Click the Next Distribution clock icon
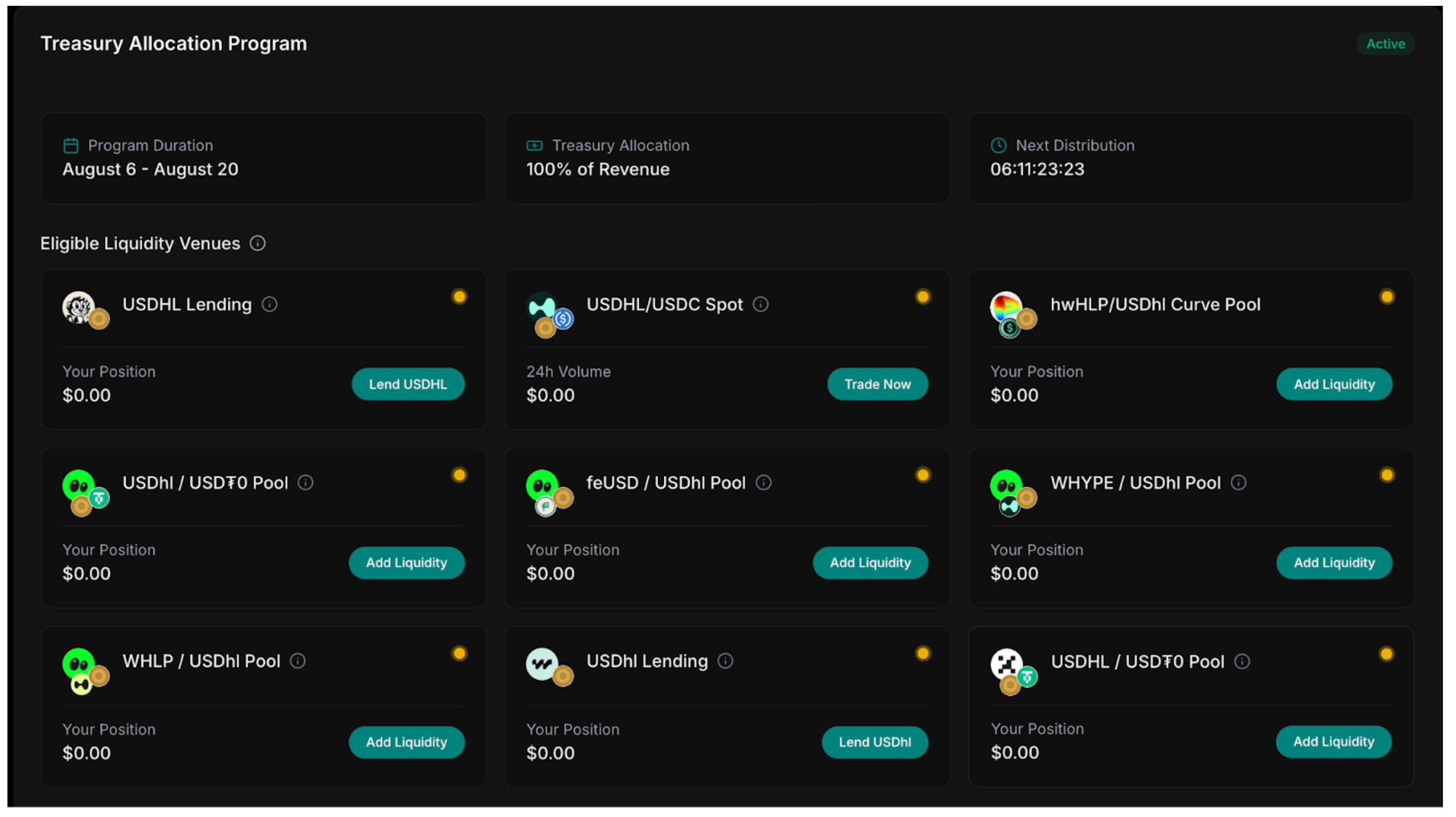The width and height of the screenshot is (1456, 817). [999, 146]
